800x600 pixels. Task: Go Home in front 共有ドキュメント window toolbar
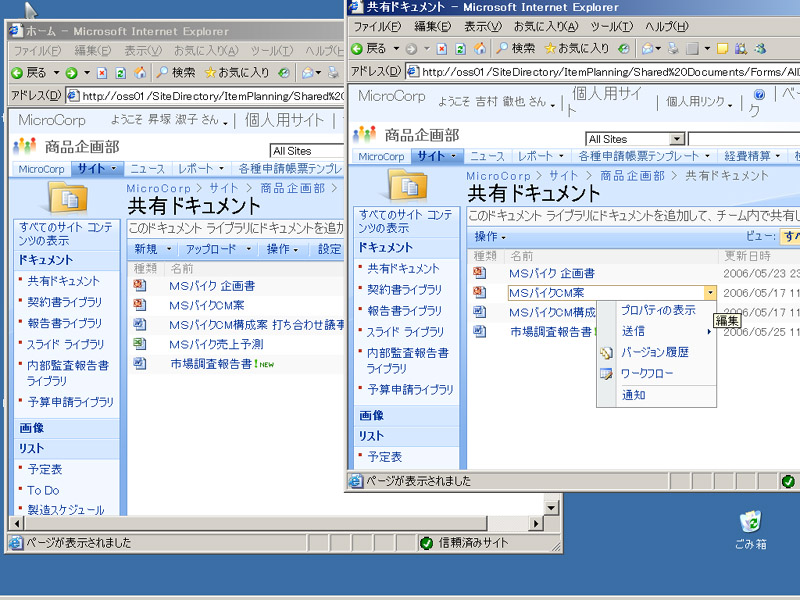coord(480,48)
